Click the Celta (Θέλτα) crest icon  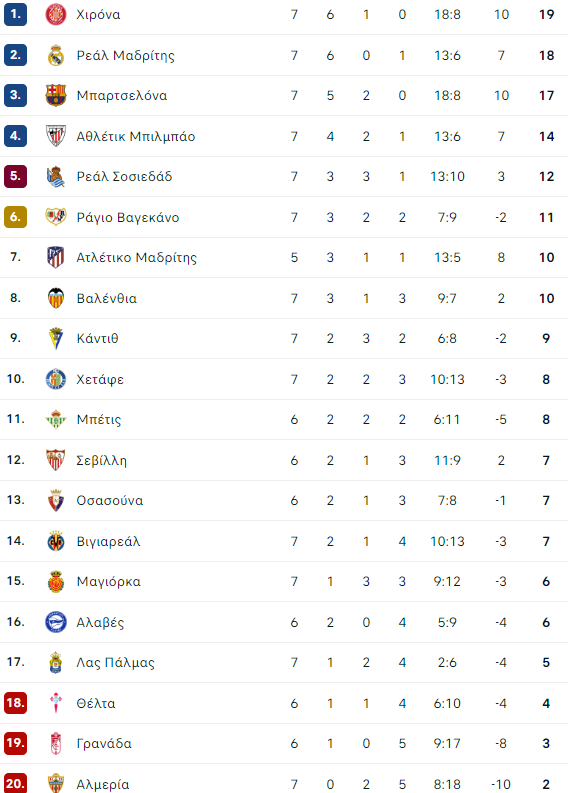click(x=56, y=703)
